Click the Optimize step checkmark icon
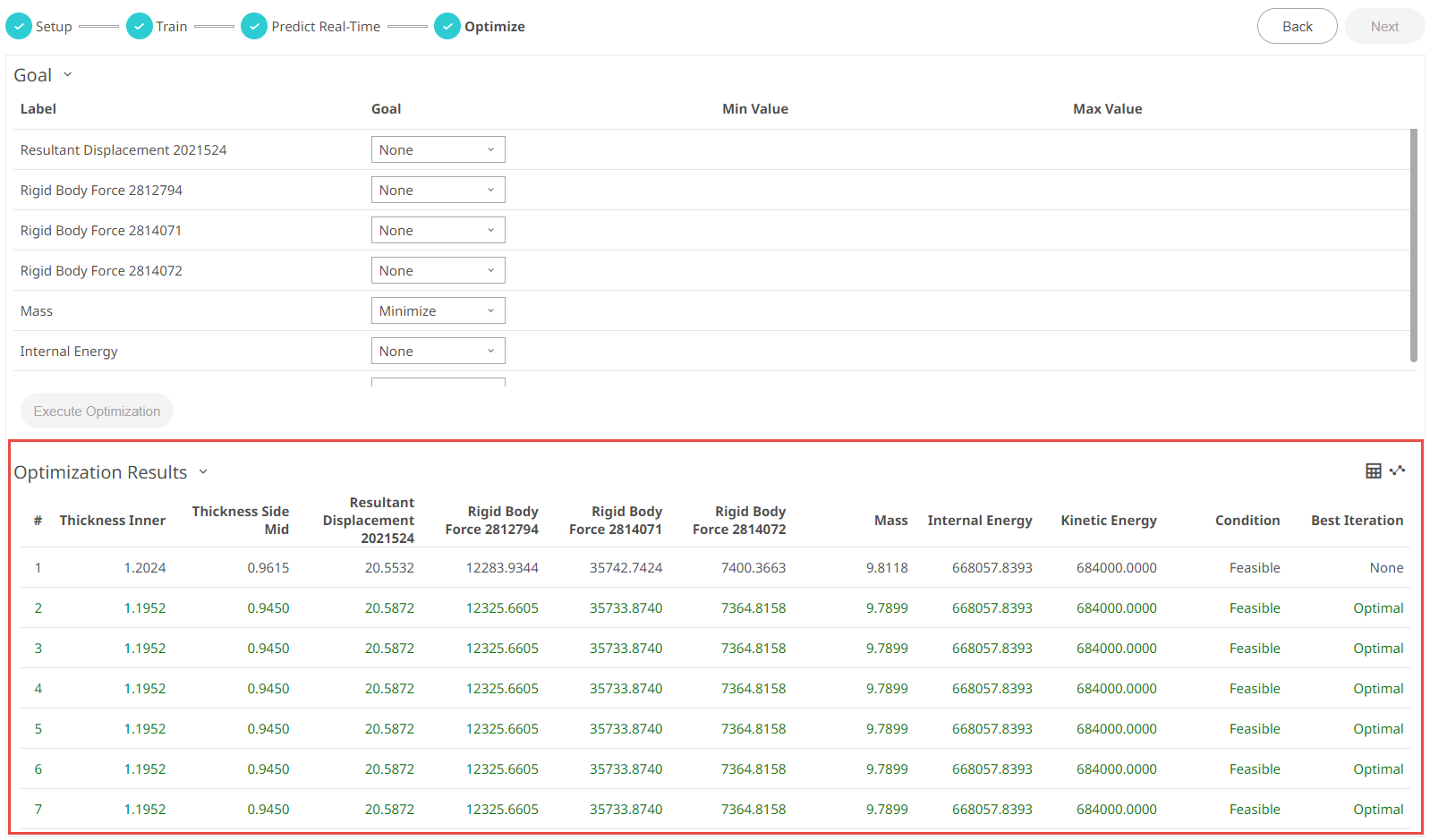The image size is (1430, 840). pyautogui.click(x=447, y=27)
